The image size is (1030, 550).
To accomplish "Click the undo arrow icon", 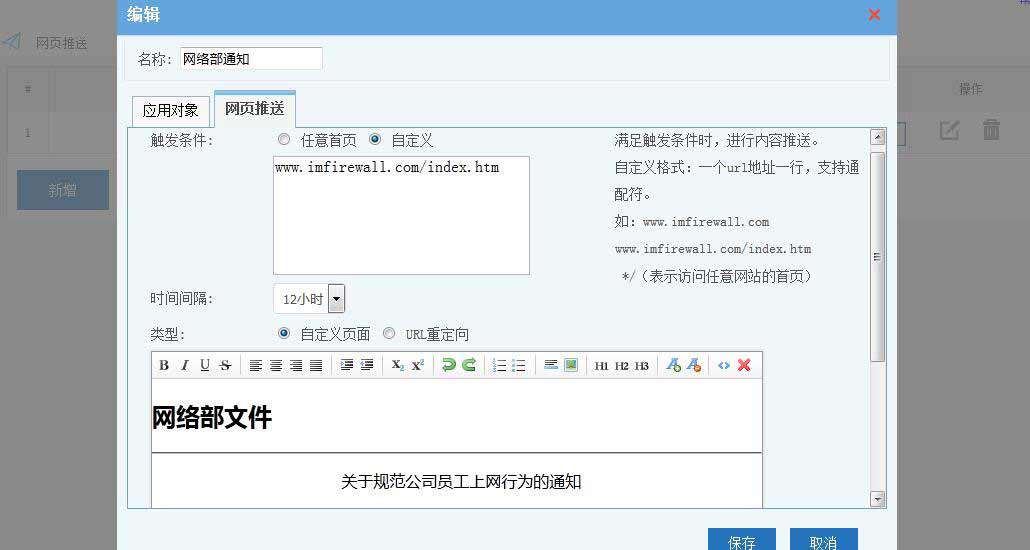I will [x=448, y=366].
